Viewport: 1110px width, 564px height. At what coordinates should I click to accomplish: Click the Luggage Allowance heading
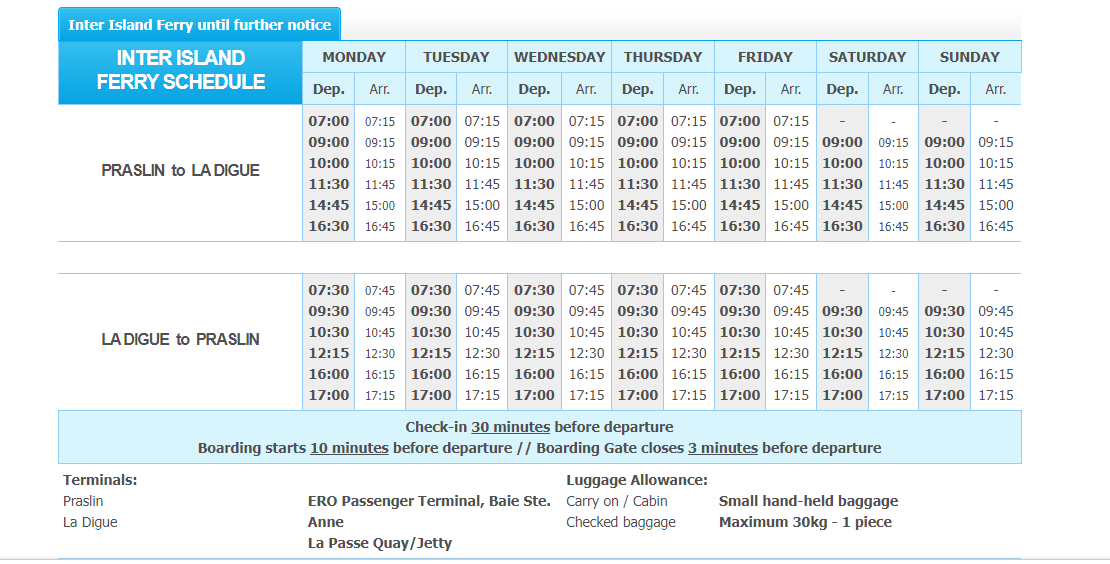(x=636, y=480)
